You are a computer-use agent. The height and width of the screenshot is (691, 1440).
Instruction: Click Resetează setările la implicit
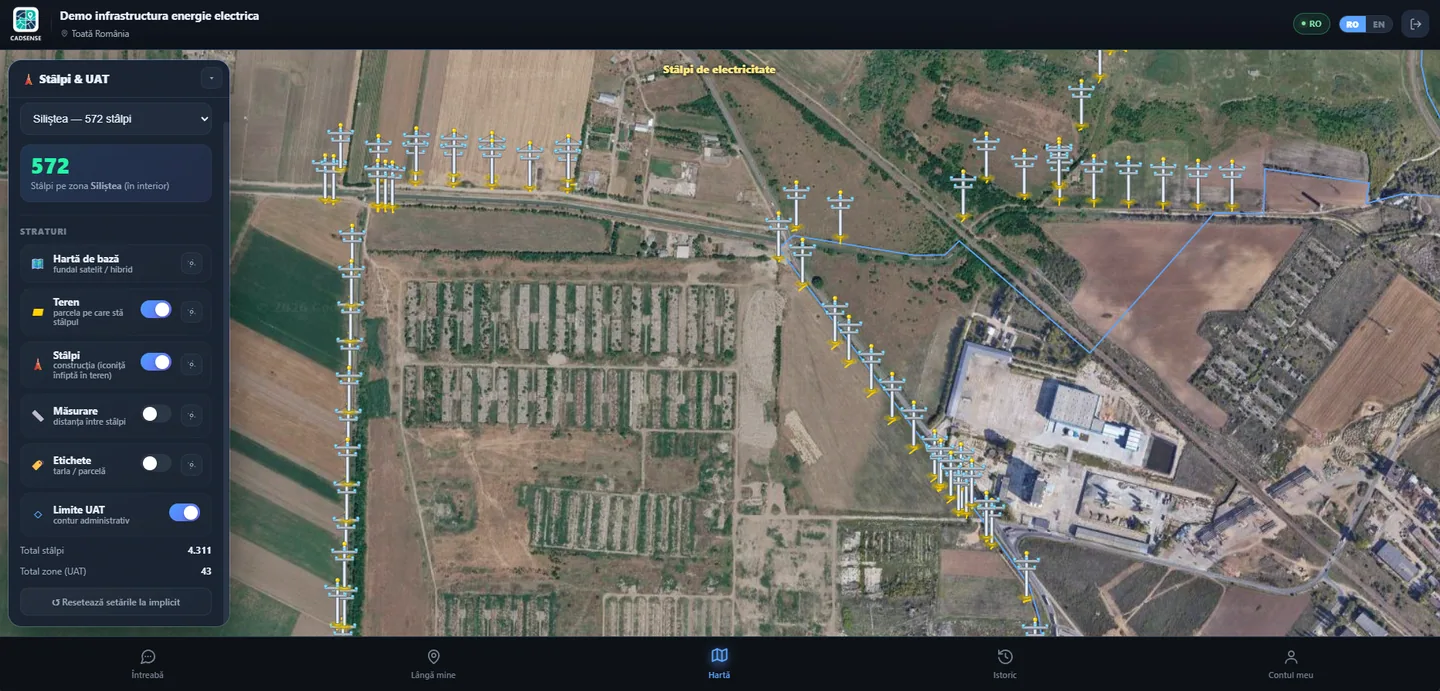coord(116,602)
